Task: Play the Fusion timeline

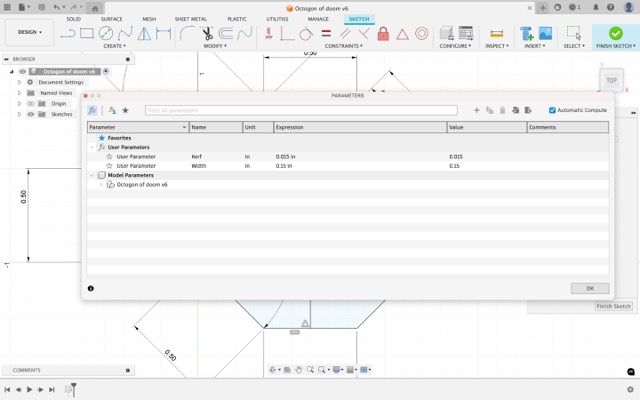Action: (29, 389)
